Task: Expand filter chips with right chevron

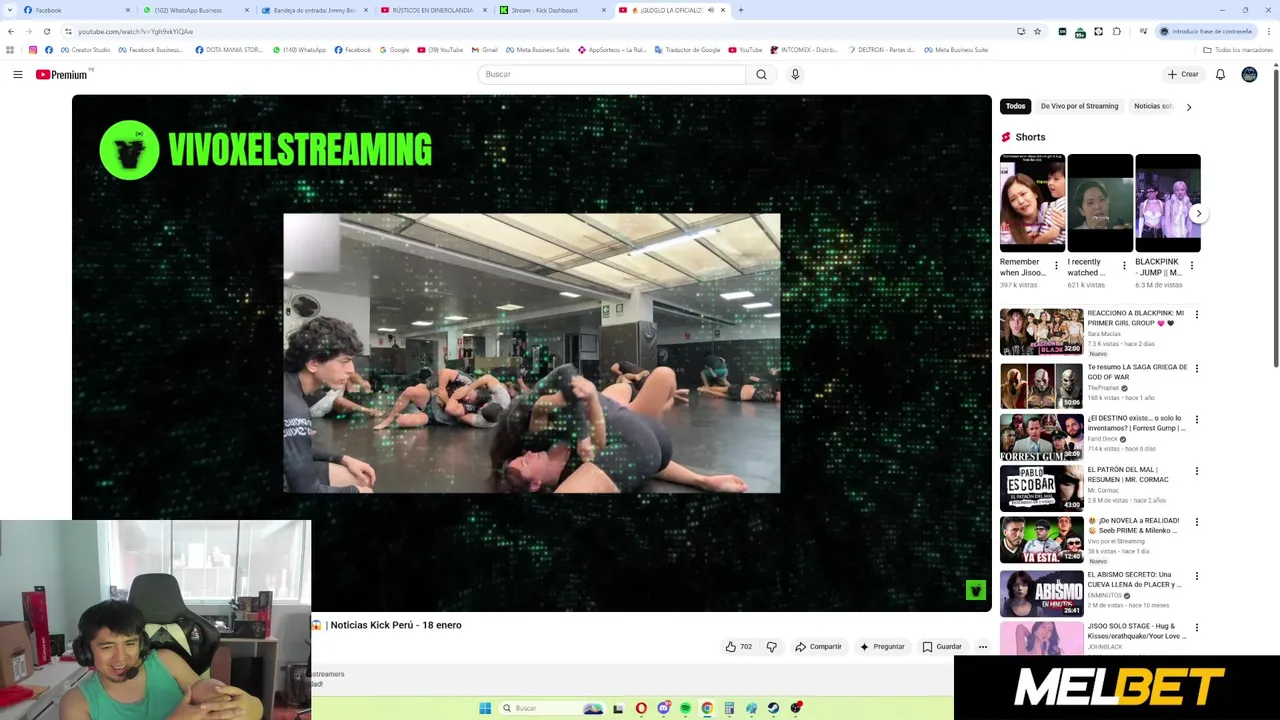Action: click(x=1188, y=106)
